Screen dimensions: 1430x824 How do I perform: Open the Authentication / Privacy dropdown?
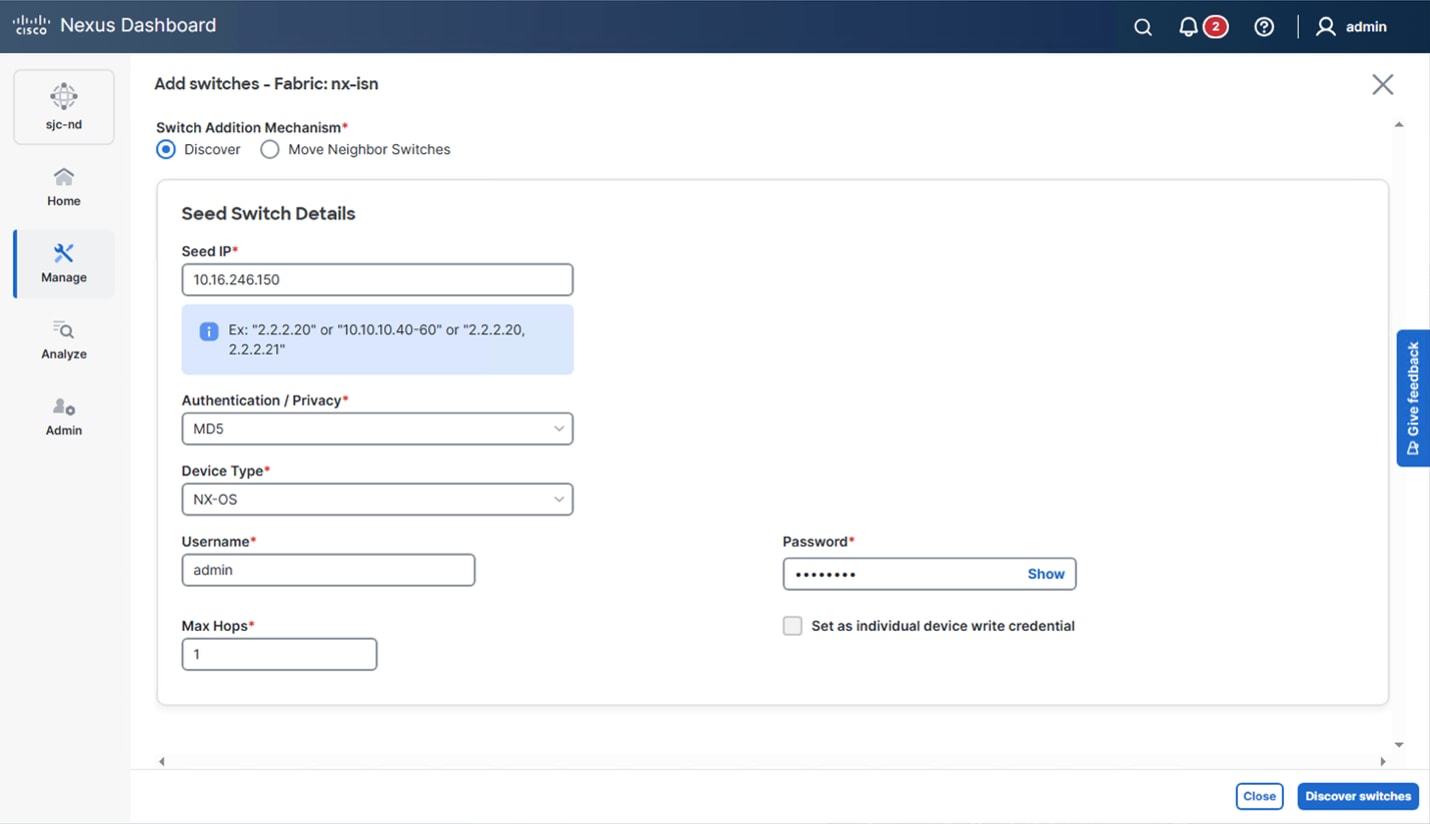(377, 429)
